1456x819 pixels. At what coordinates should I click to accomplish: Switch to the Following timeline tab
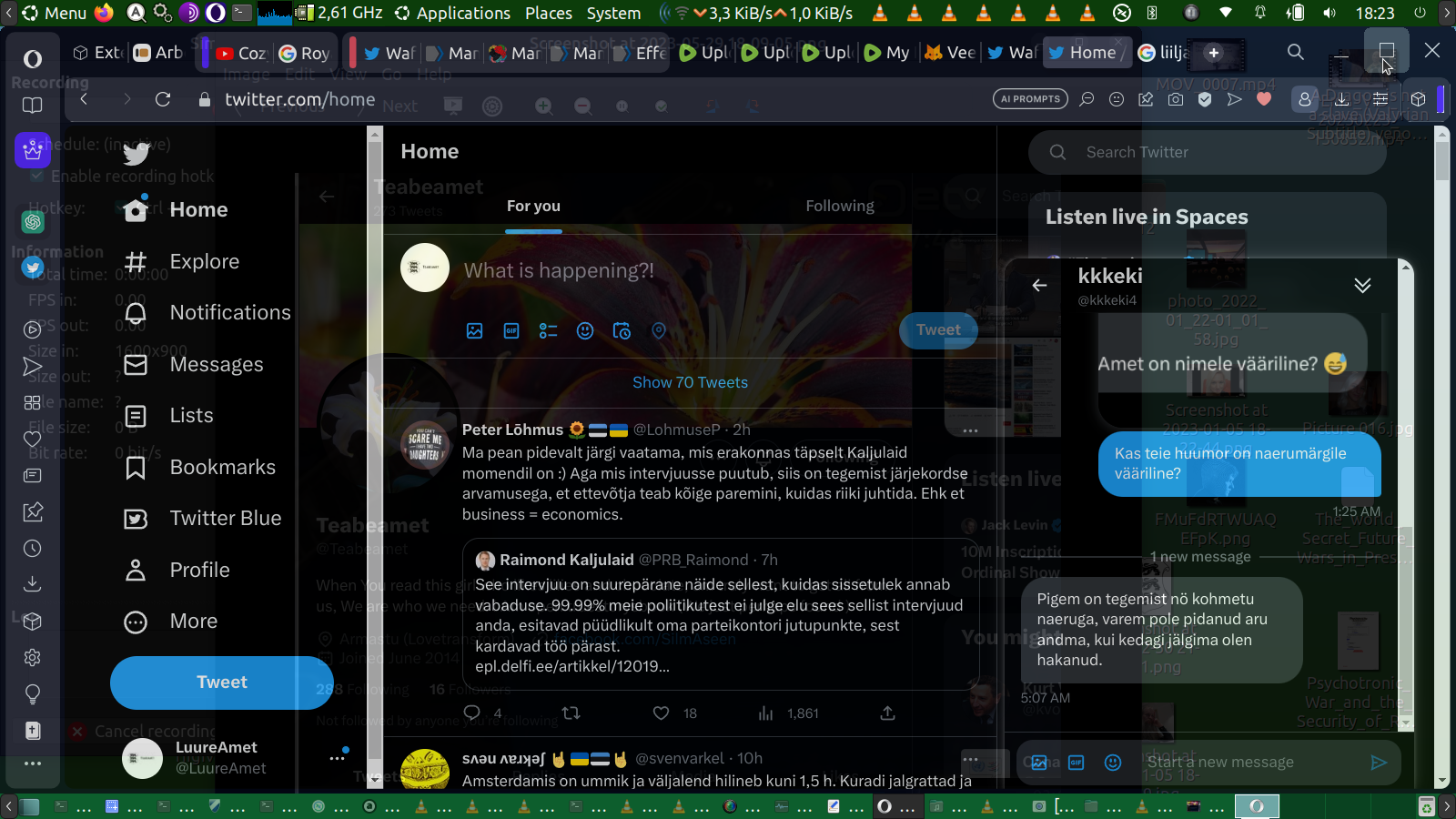840,206
